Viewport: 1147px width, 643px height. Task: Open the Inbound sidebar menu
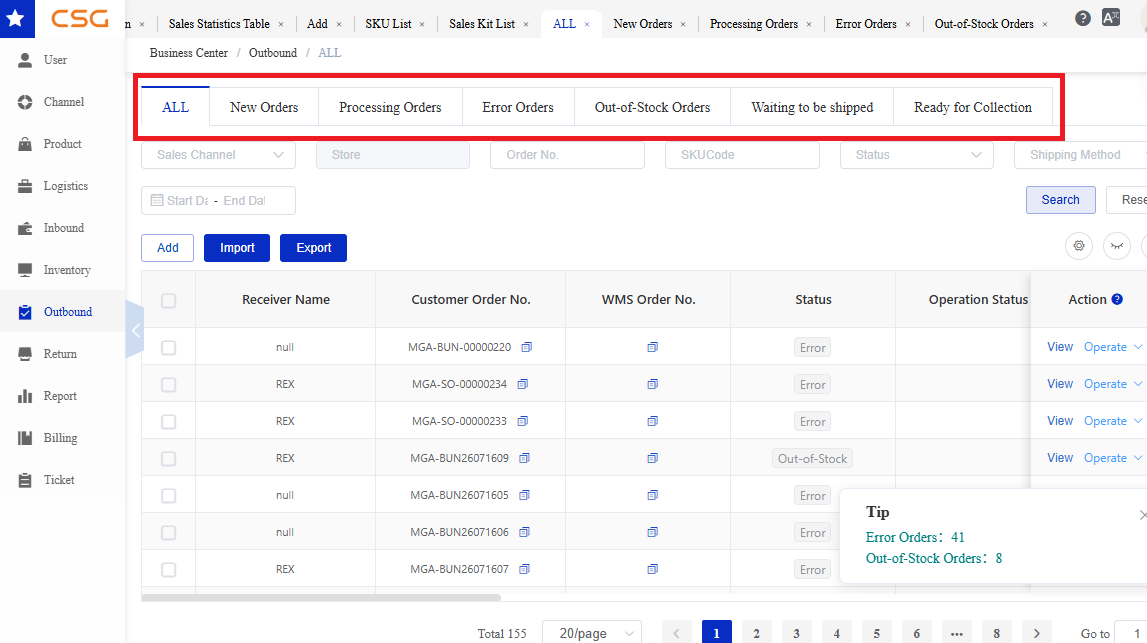(62, 228)
